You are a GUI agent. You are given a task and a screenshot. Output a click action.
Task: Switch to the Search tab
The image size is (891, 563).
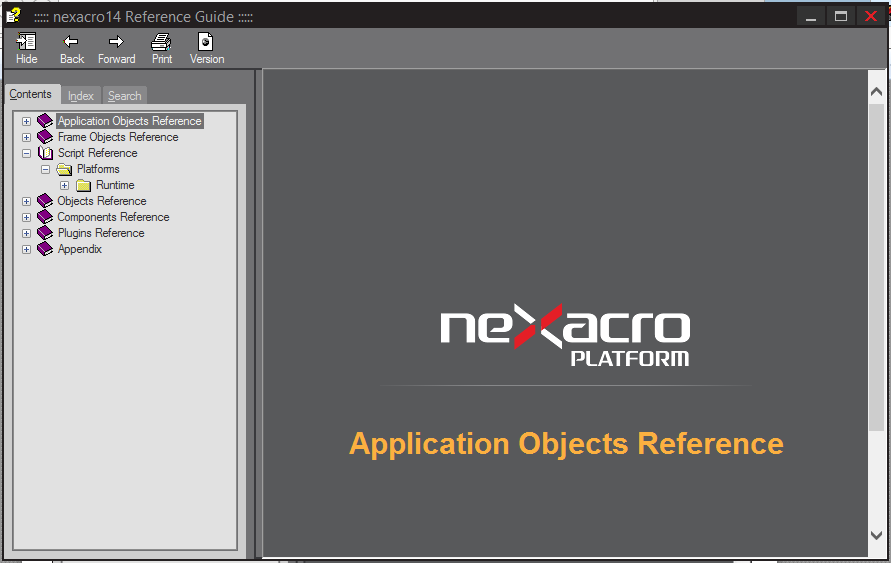pyautogui.click(x=124, y=96)
